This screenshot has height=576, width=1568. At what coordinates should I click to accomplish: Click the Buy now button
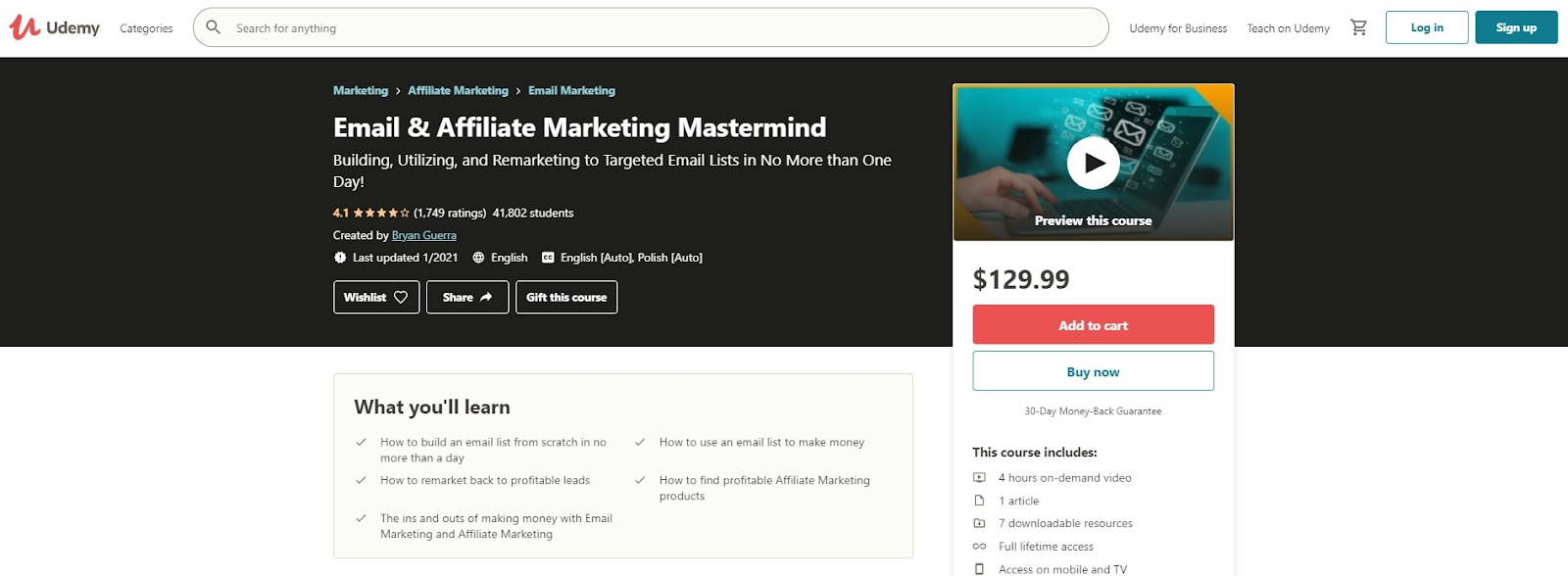pos(1093,371)
